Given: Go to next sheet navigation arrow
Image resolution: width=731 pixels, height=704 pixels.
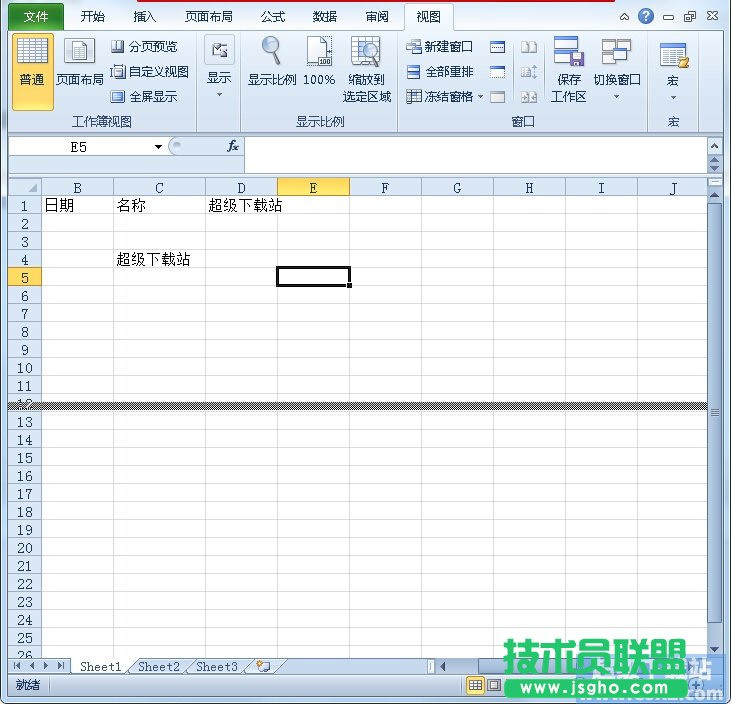Looking at the screenshot, I should 46,666.
